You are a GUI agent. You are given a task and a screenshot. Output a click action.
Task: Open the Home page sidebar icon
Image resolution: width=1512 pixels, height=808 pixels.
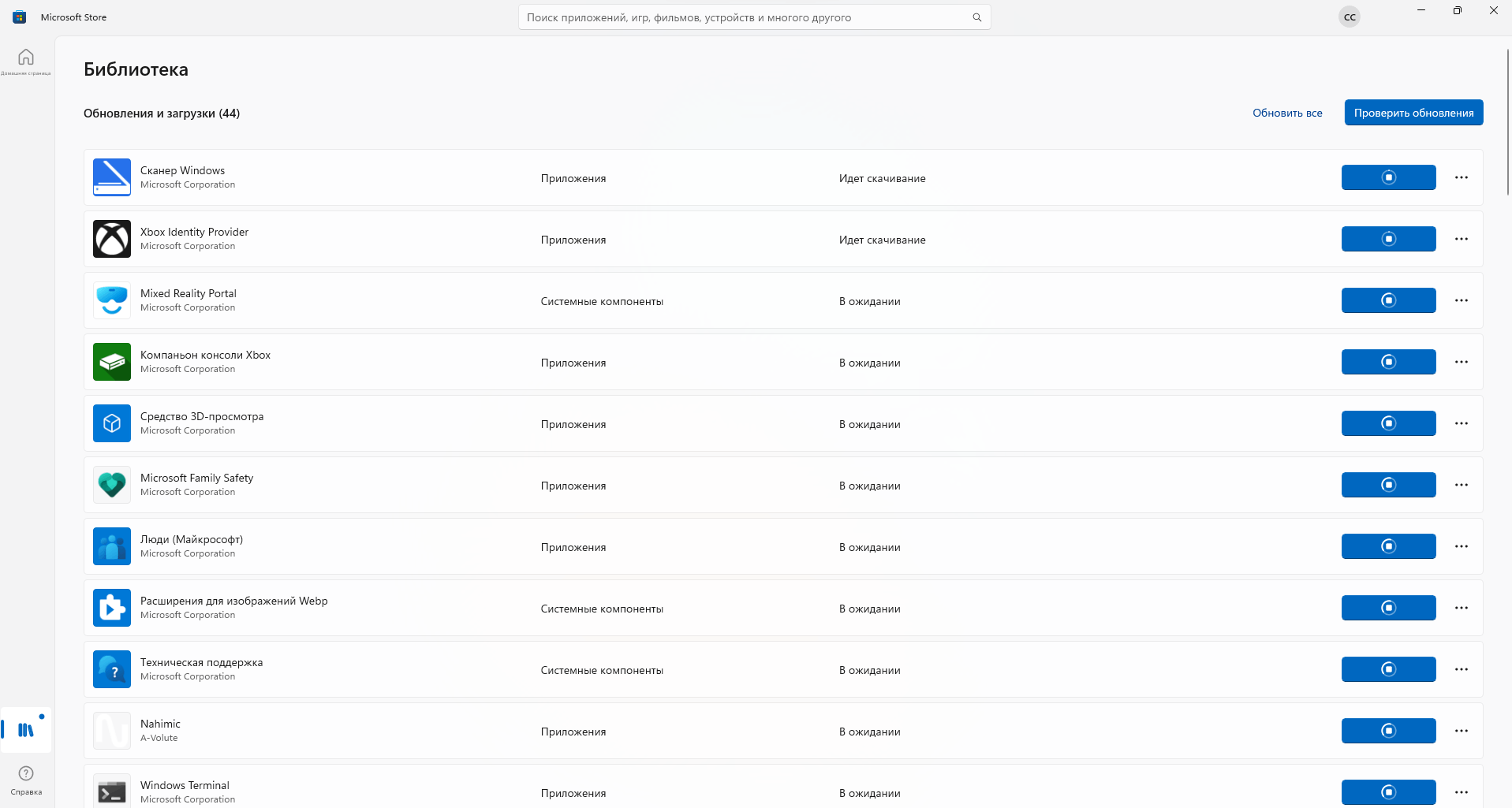click(x=26, y=61)
